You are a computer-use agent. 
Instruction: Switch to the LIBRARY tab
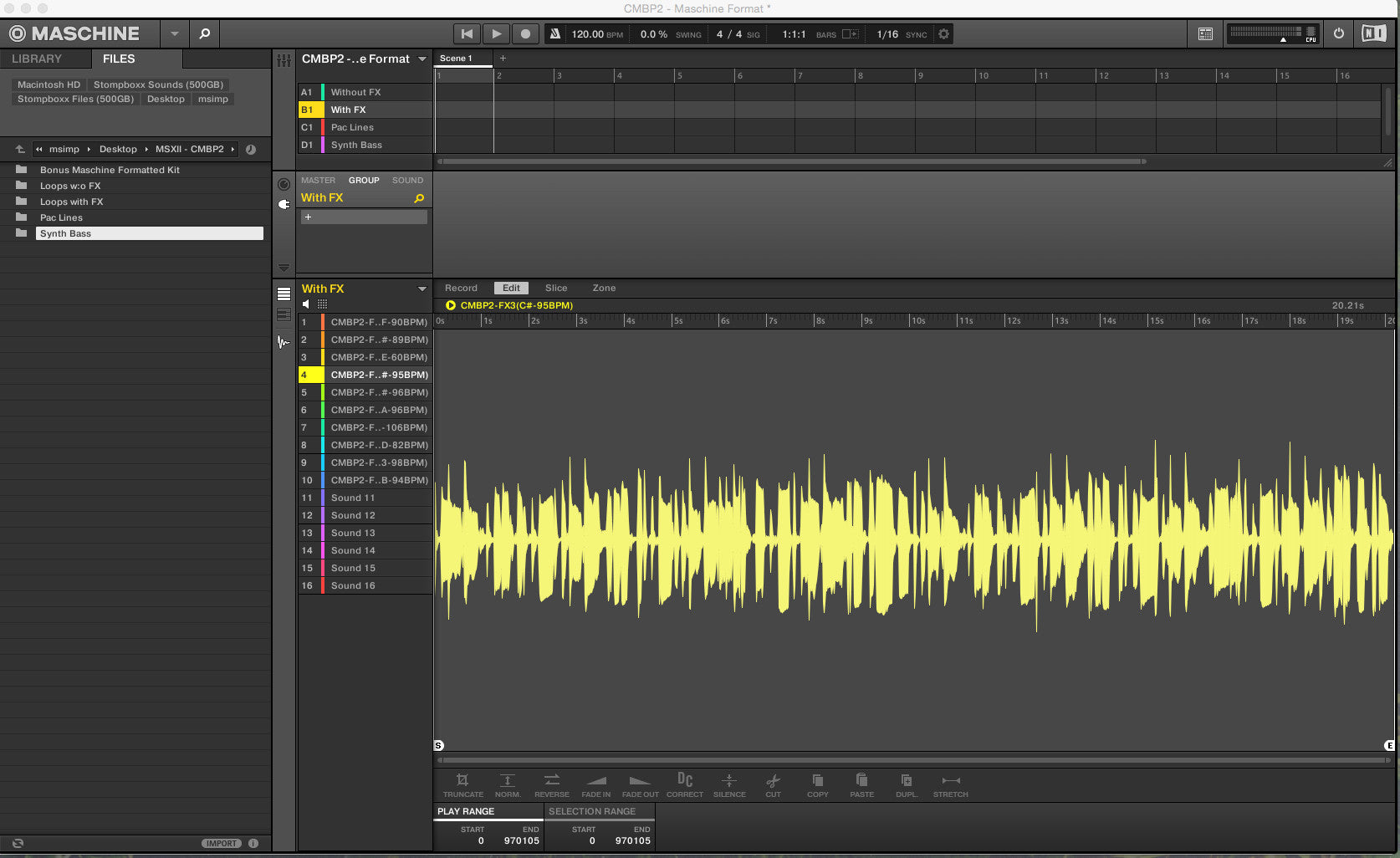click(x=37, y=59)
